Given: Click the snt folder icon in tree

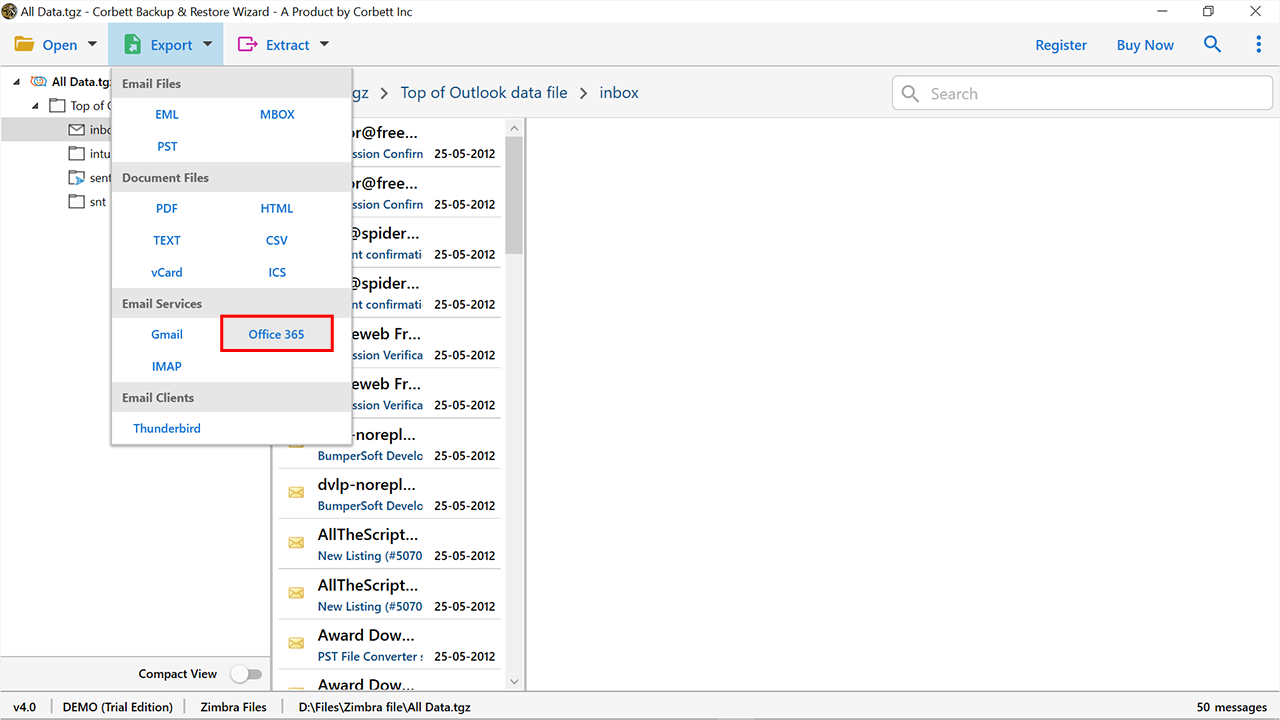Looking at the screenshot, I should tap(77, 202).
